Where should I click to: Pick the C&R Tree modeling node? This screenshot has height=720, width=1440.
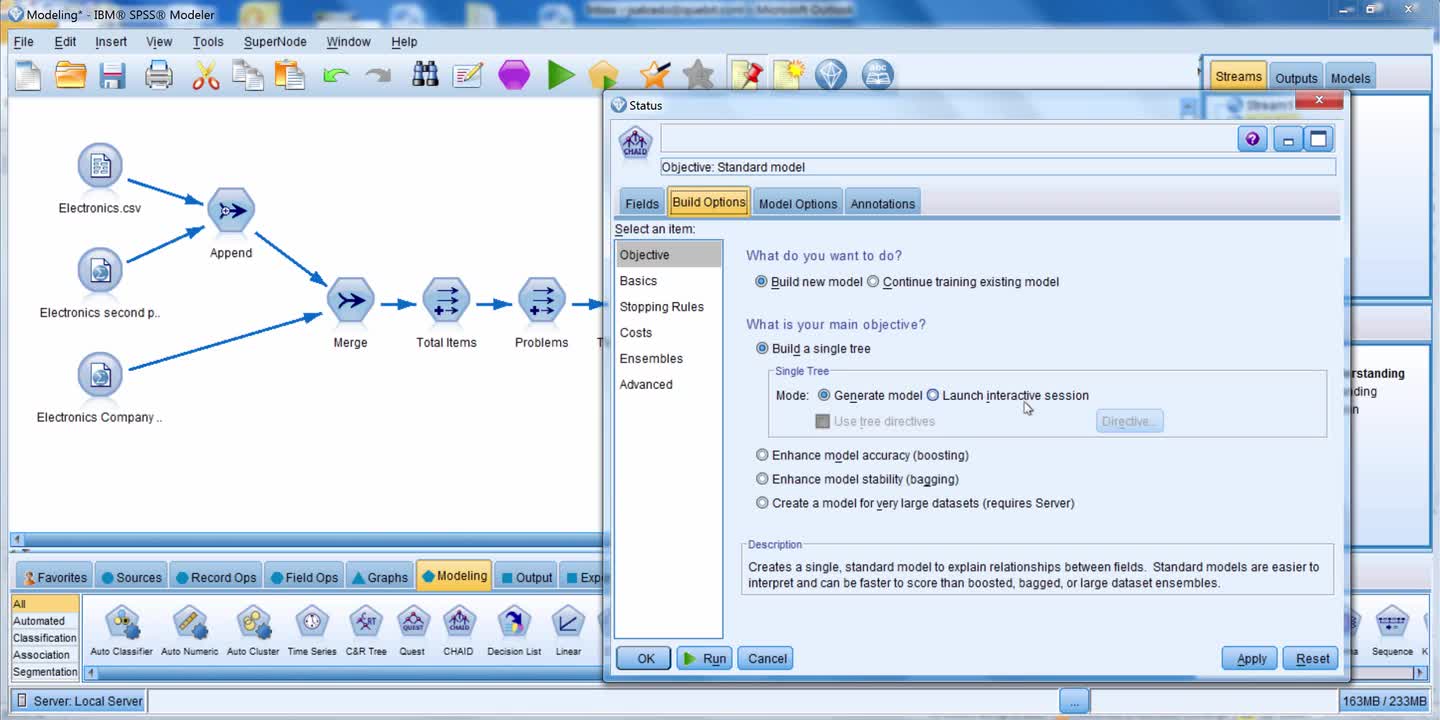tap(366, 624)
